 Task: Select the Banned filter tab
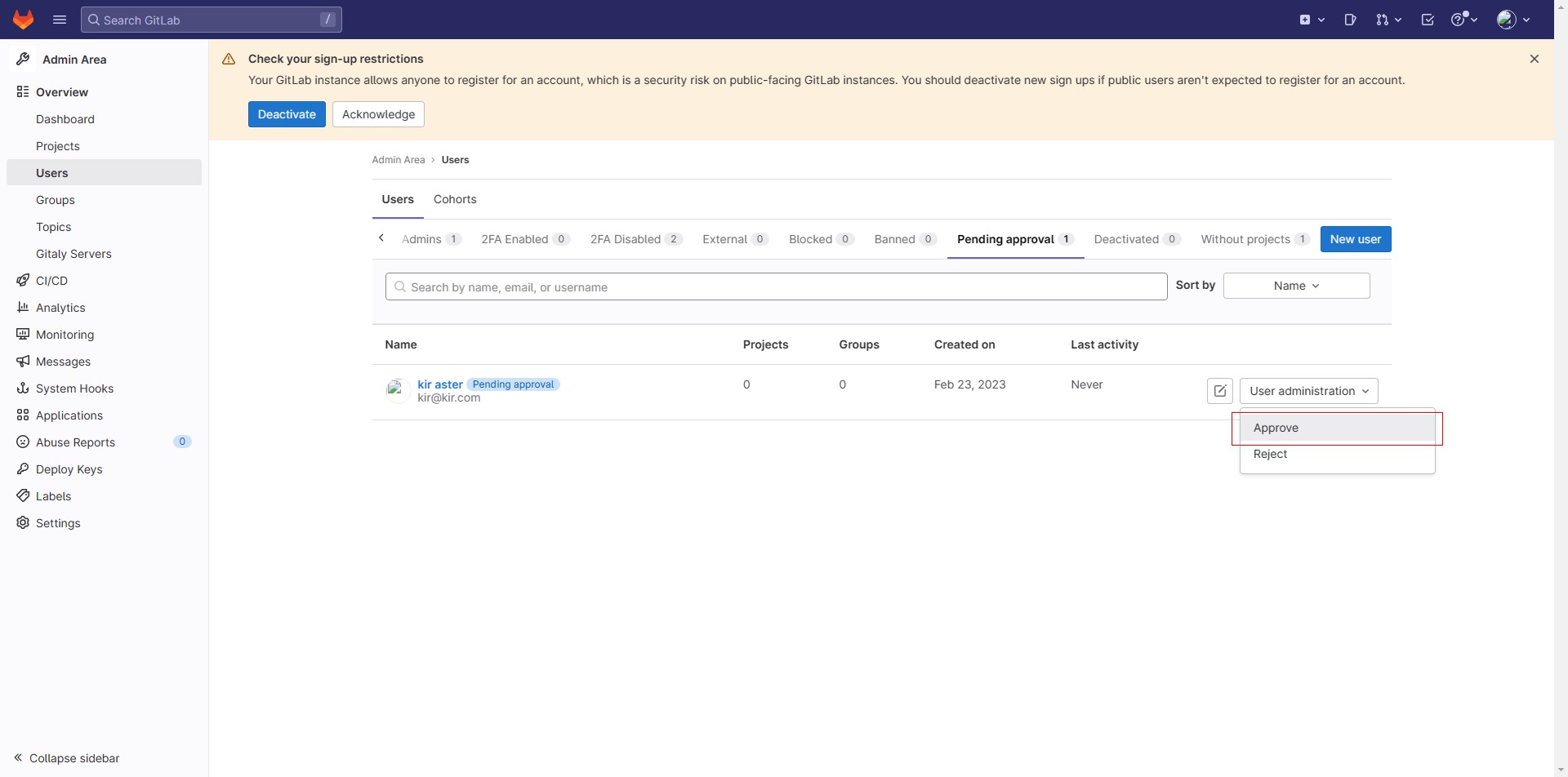905,239
